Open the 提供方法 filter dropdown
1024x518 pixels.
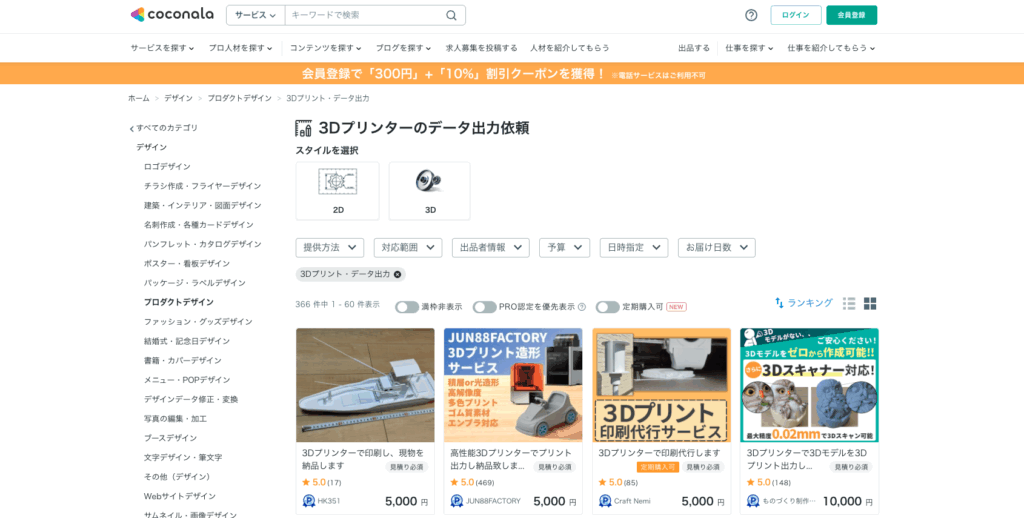[329, 247]
